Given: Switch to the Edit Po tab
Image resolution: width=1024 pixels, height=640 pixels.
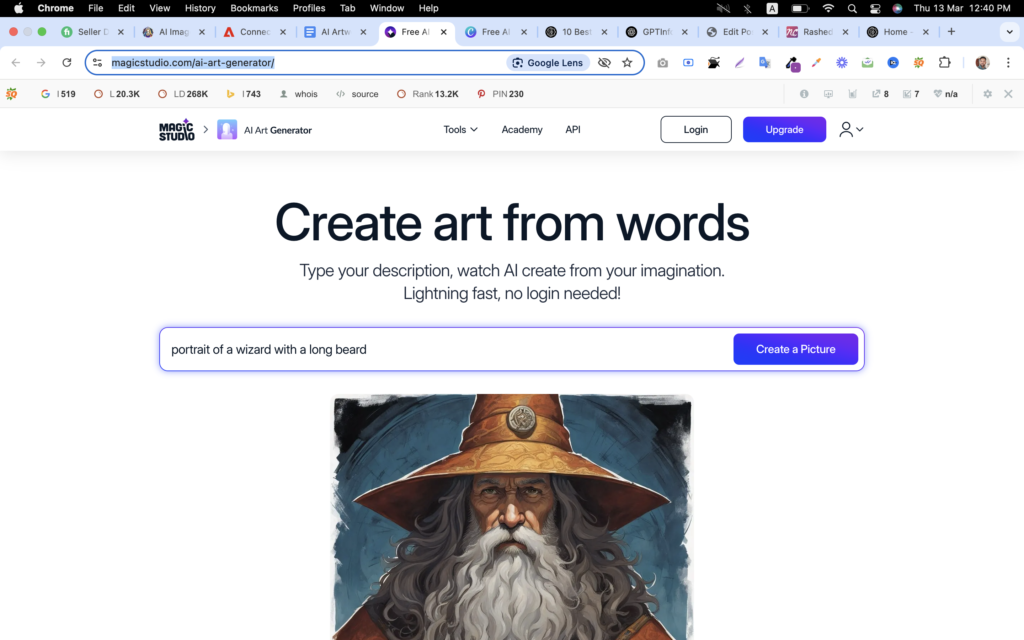Looking at the screenshot, I should (737, 31).
